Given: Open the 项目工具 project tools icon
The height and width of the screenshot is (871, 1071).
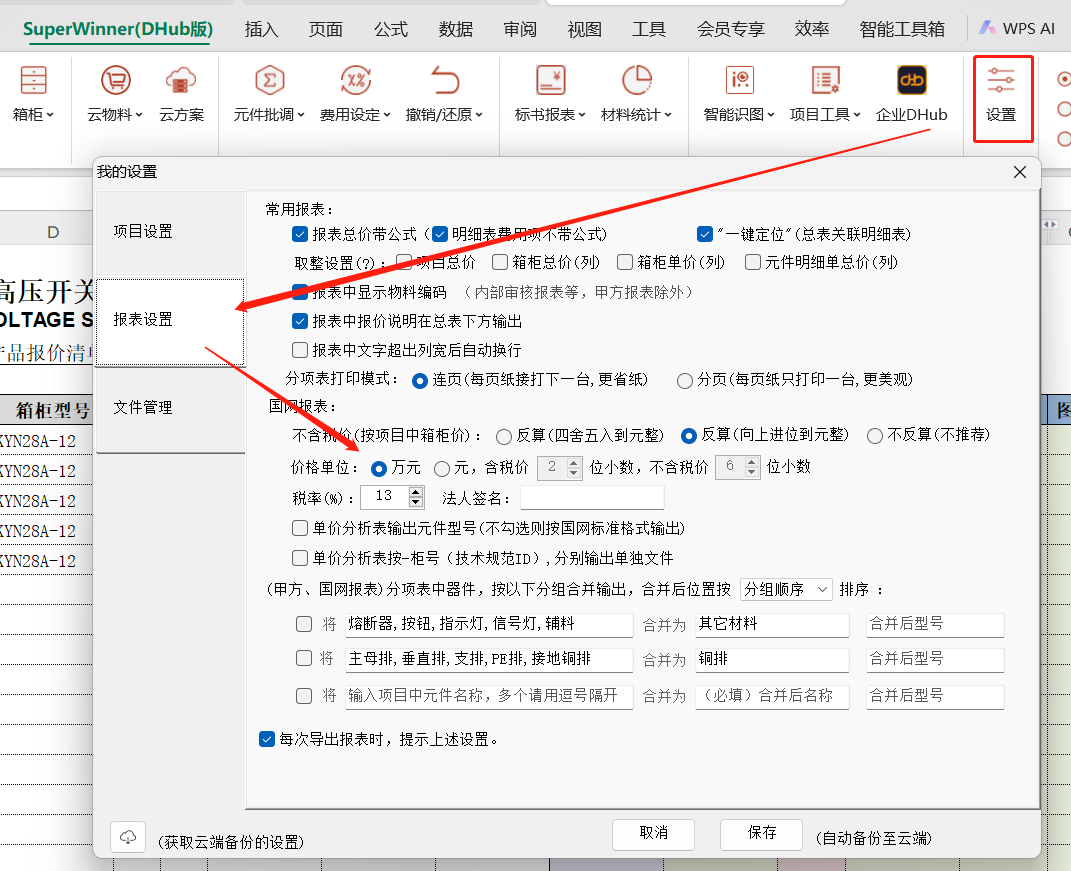Looking at the screenshot, I should 825,81.
